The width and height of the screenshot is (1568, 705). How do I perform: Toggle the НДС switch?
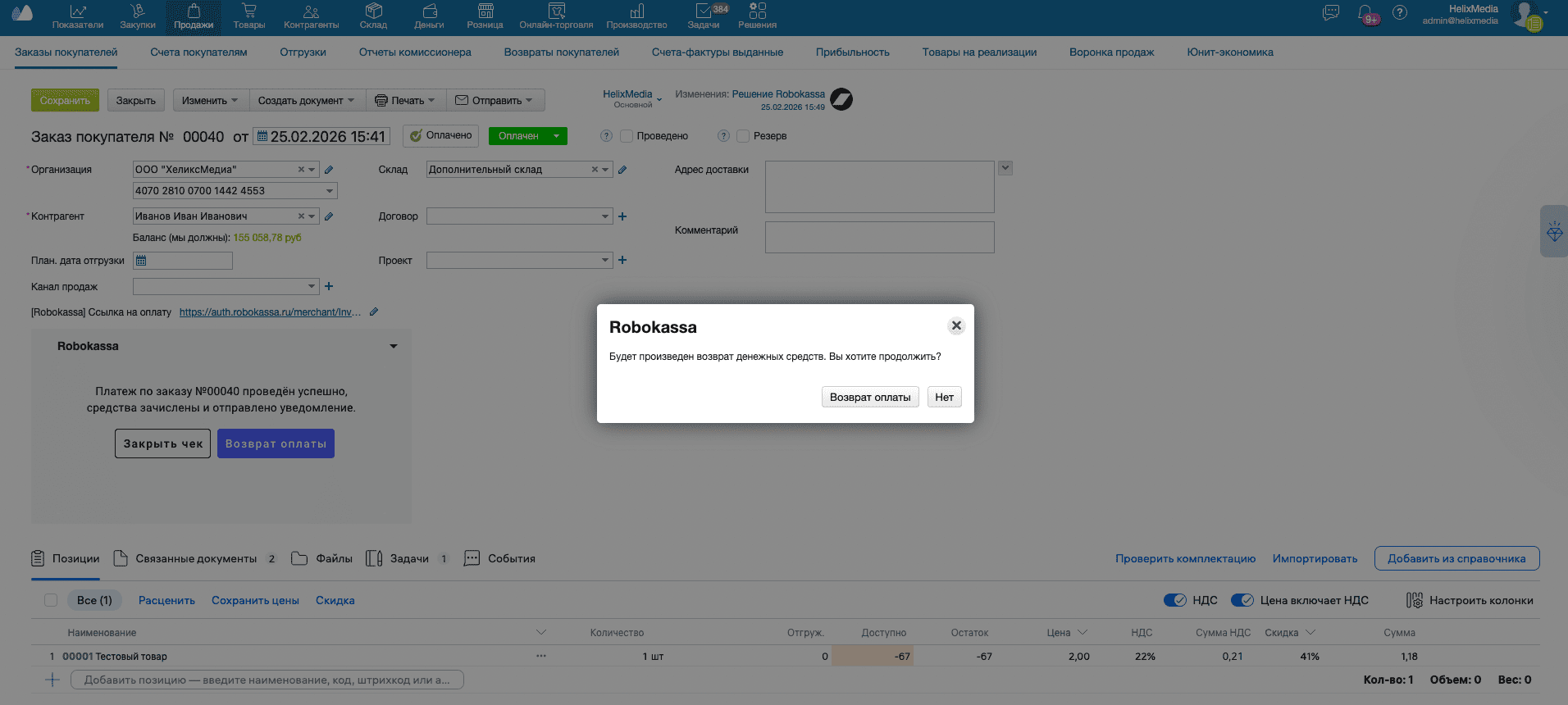(x=1174, y=600)
